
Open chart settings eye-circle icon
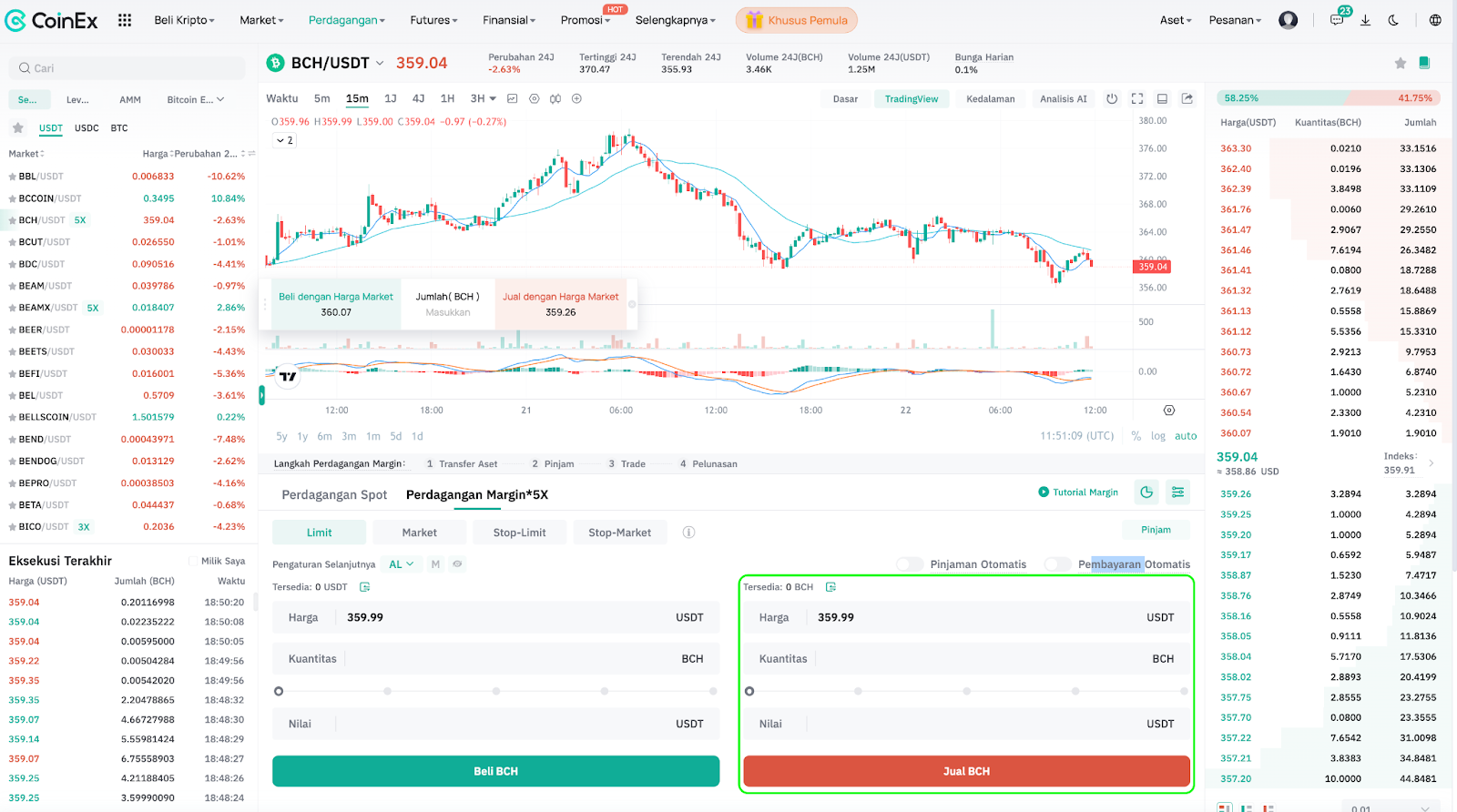click(x=534, y=98)
